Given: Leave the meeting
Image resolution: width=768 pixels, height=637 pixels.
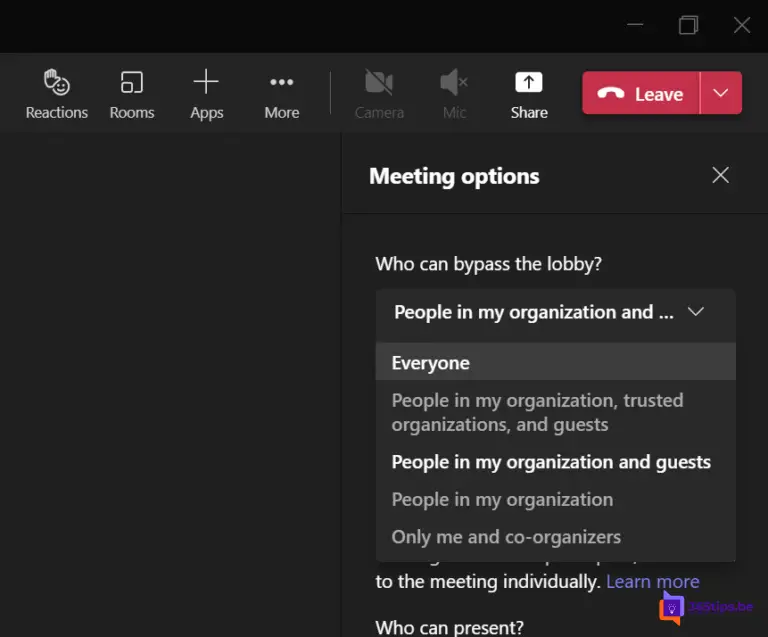Looking at the screenshot, I should click(x=641, y=94).
